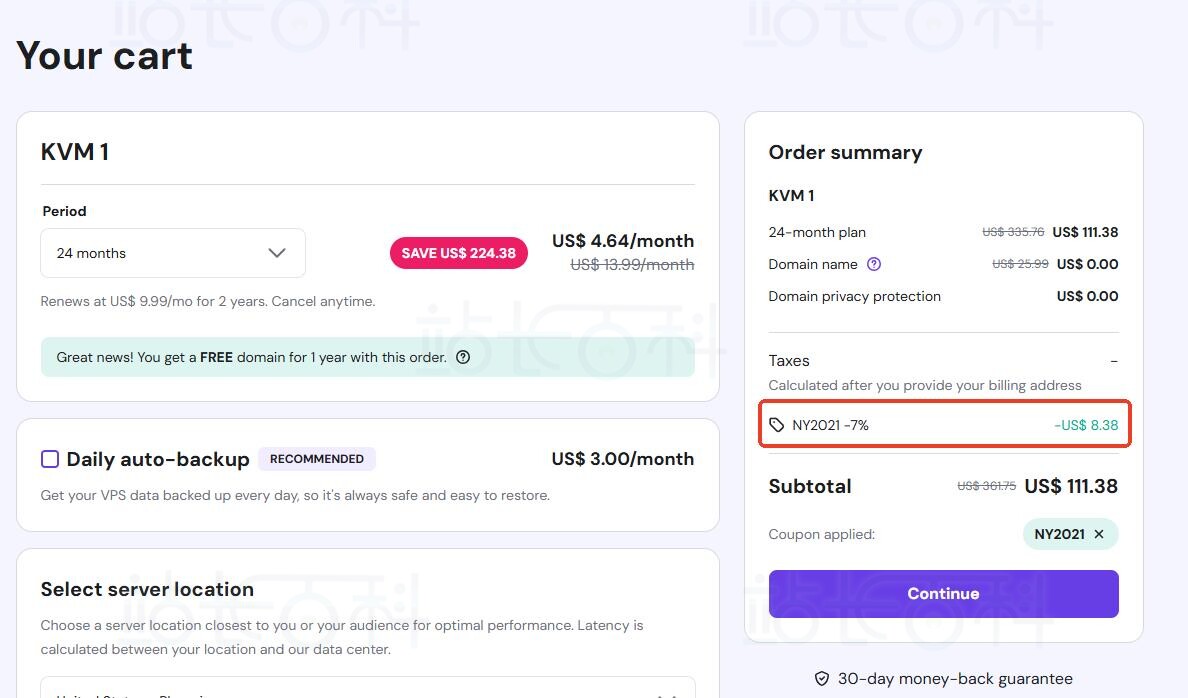Open the server location dropdown at bottom

367,690
